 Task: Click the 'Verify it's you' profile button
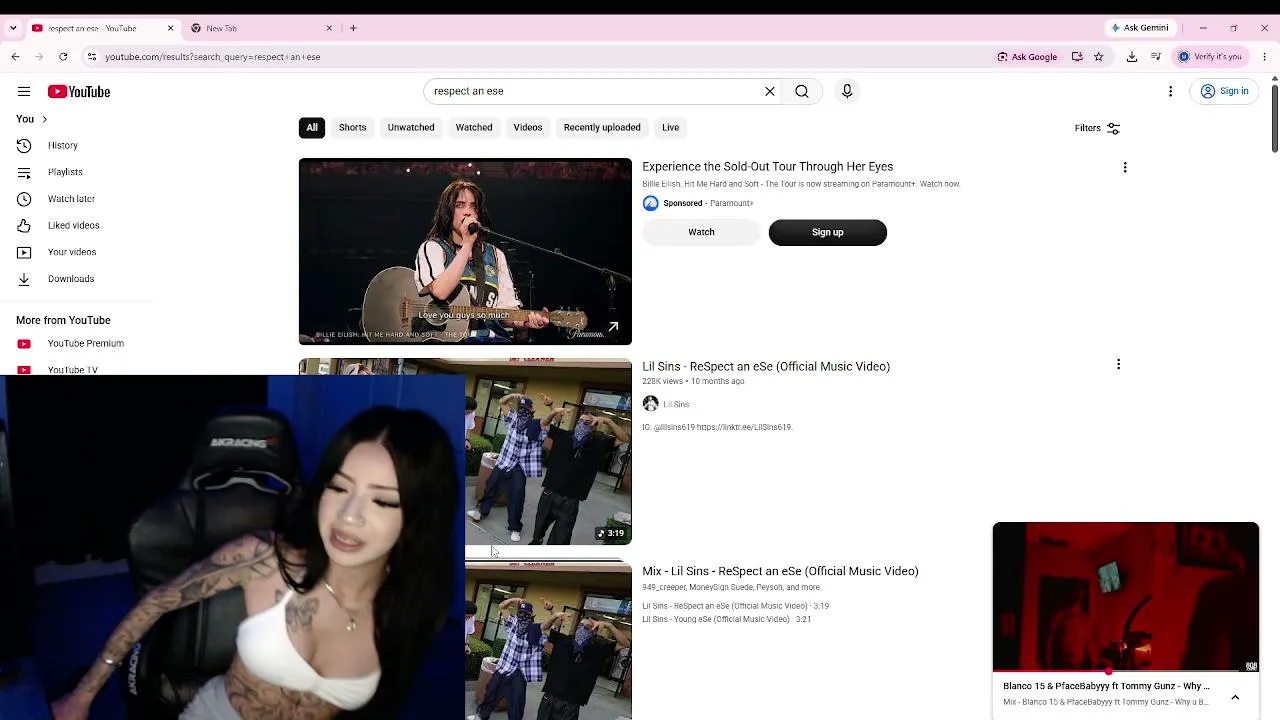click(x=1210, y=57)
